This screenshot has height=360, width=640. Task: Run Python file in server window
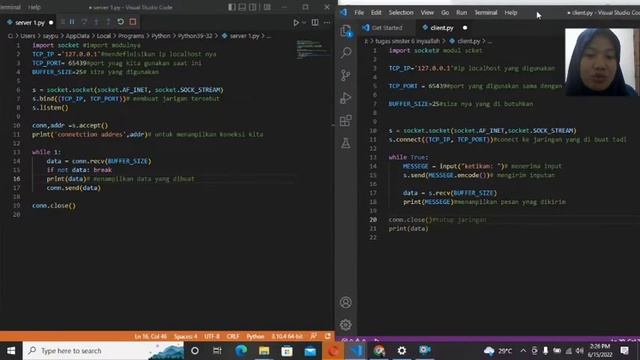296,23
